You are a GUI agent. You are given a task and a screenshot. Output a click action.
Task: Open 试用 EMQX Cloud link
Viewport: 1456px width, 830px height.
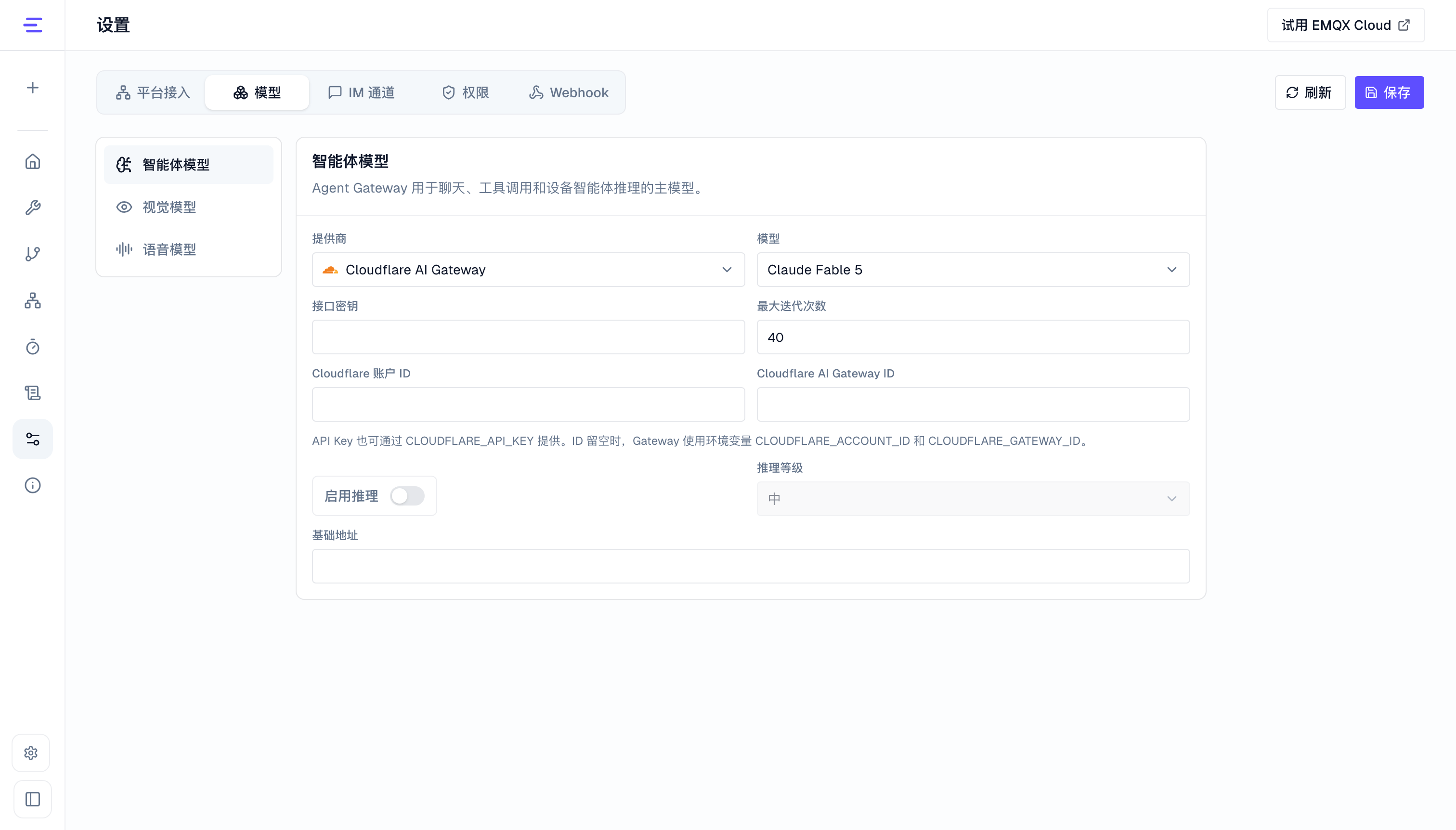tap(1345, 25)
